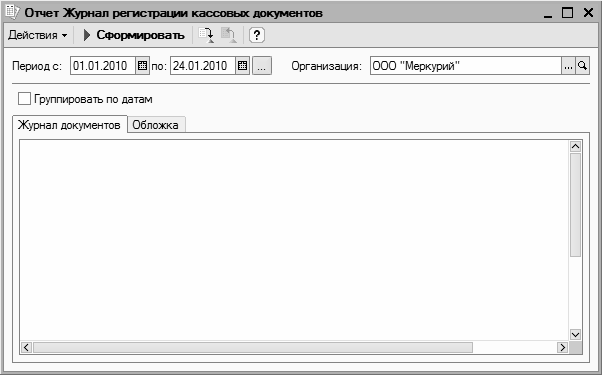Click the Организация field with ООО Меркурий
Image resolution: width=602 pixels, height=375 pixels.
pos(466,66)
